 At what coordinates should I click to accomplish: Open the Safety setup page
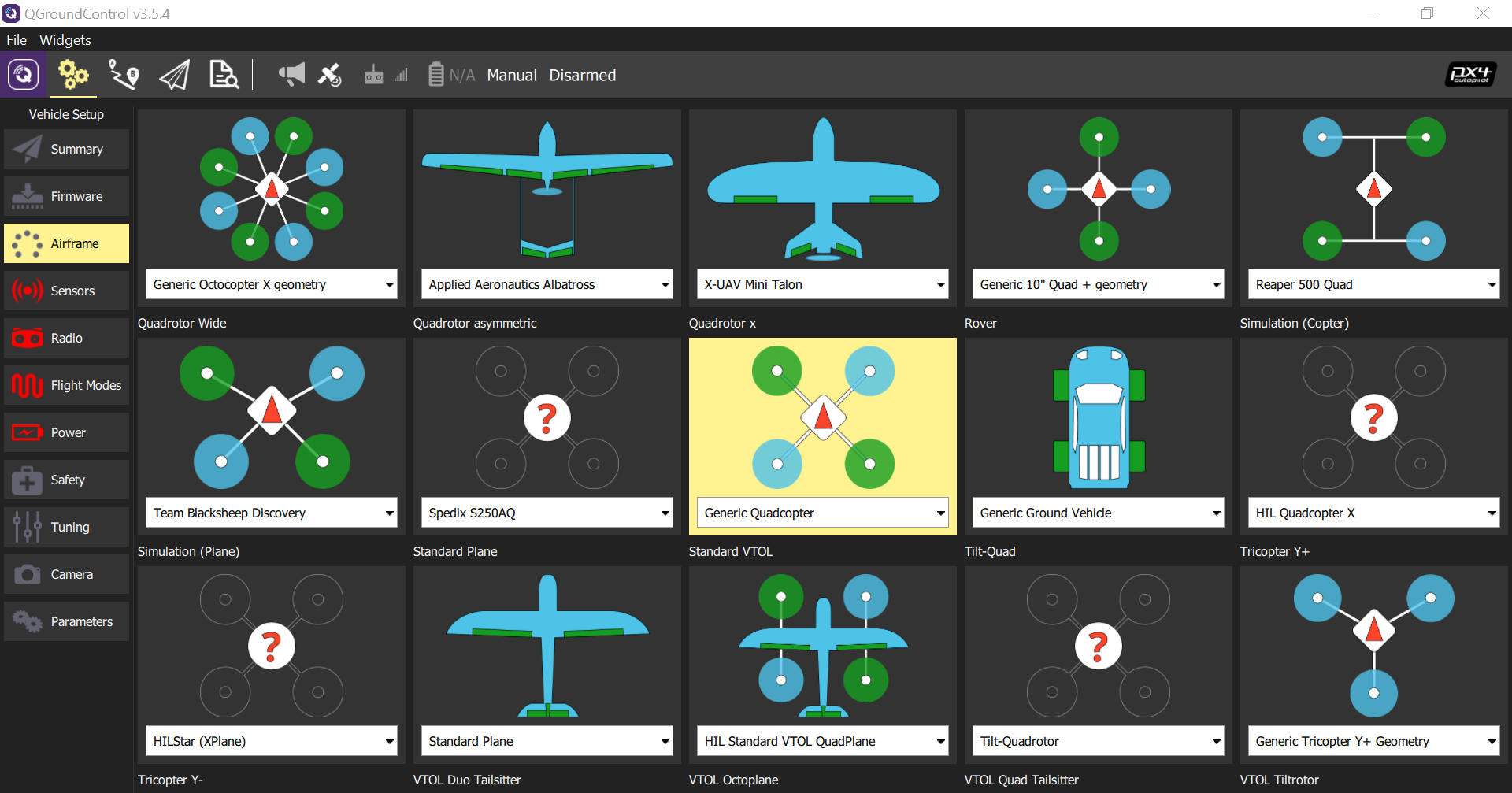click(x=66, y=480)
